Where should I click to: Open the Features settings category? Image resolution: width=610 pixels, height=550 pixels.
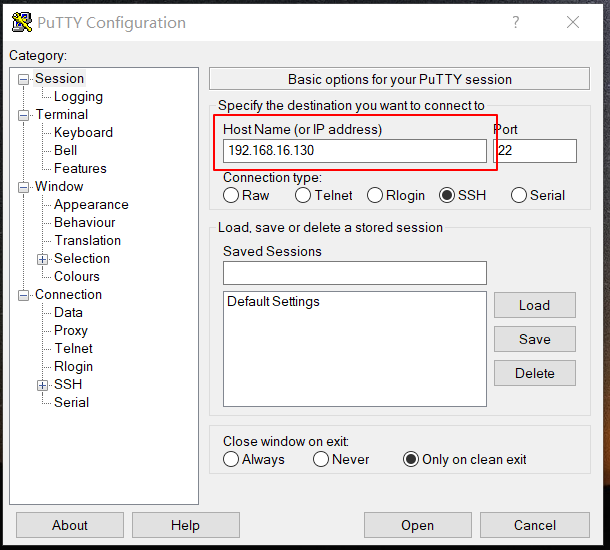[80, 168]
